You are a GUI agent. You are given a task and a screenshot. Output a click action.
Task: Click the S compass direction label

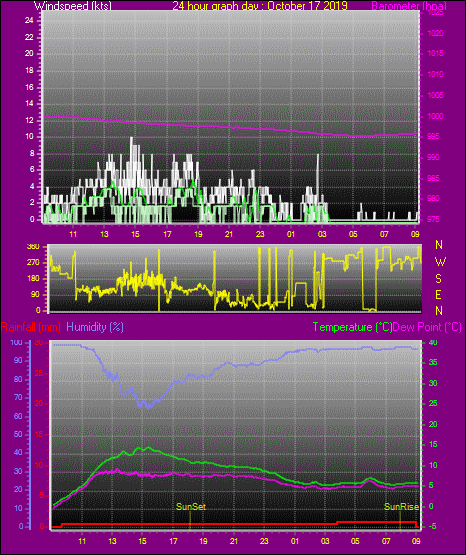[x=438, y=279]
